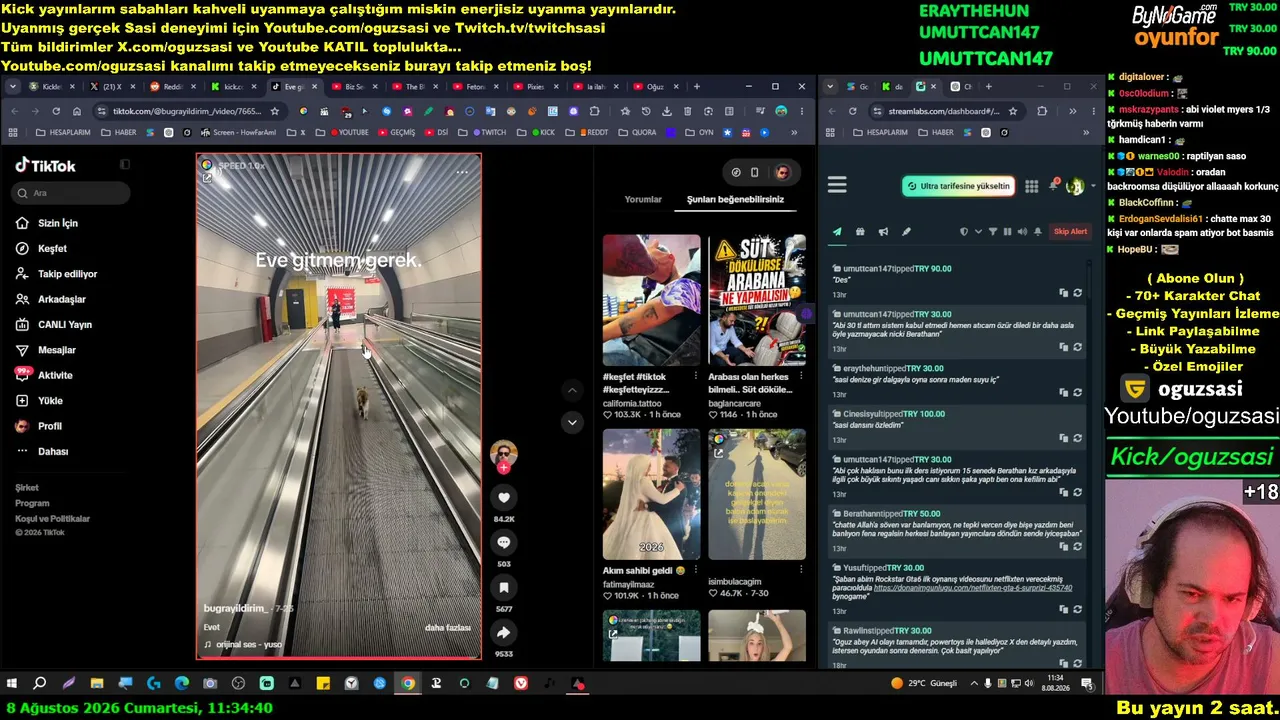Open Windows taskbar search
The width and height of the screenshot is (1280, 720).
[x=40, y=684]
